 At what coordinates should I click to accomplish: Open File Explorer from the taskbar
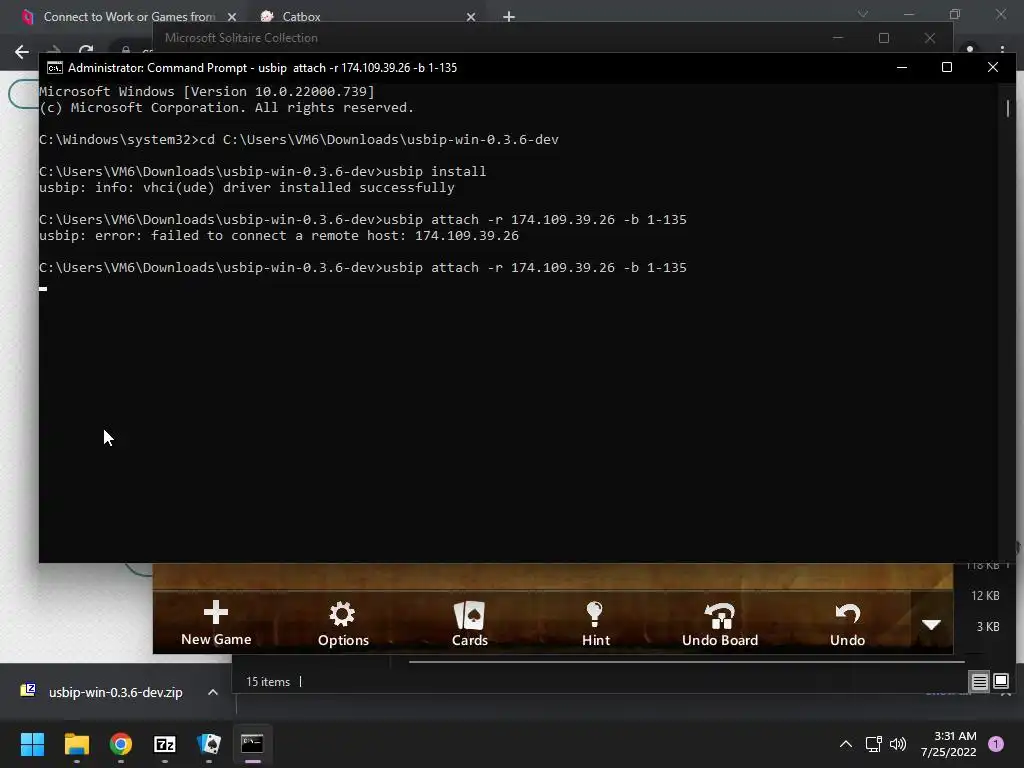pos(76,744)
